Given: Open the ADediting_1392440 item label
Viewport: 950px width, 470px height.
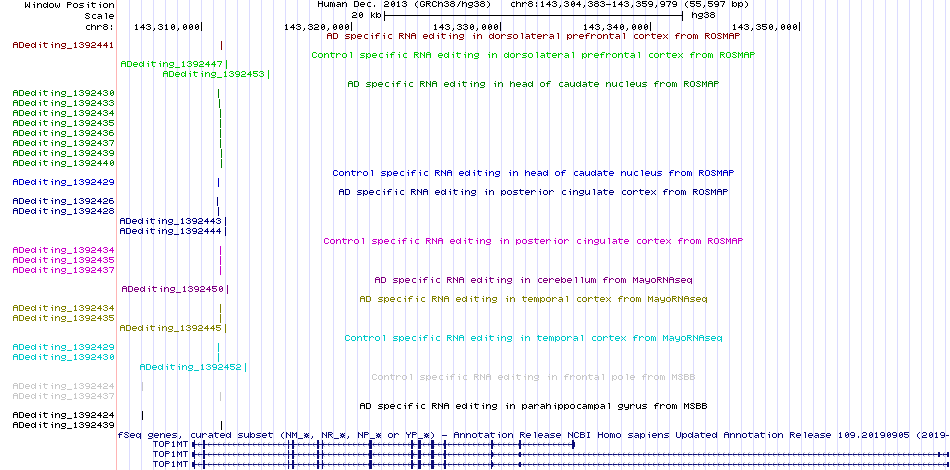Looking at the screenshot, I should tap(63, 163).
